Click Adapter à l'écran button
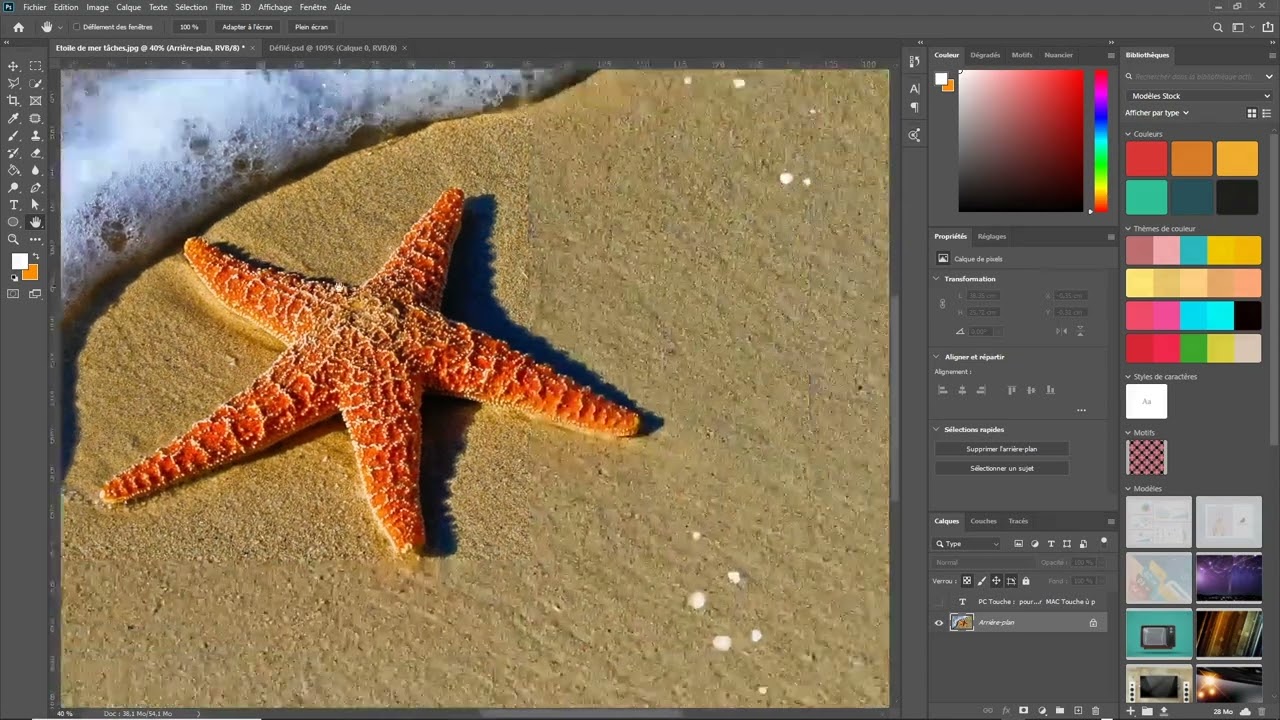 247,27
